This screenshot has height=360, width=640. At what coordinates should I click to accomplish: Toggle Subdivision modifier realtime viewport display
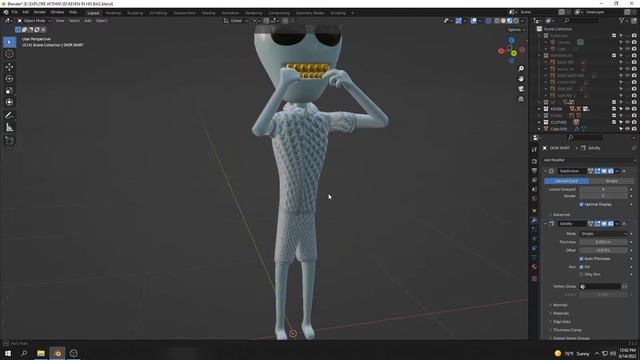pyautogui.click(x=604, y=171)
